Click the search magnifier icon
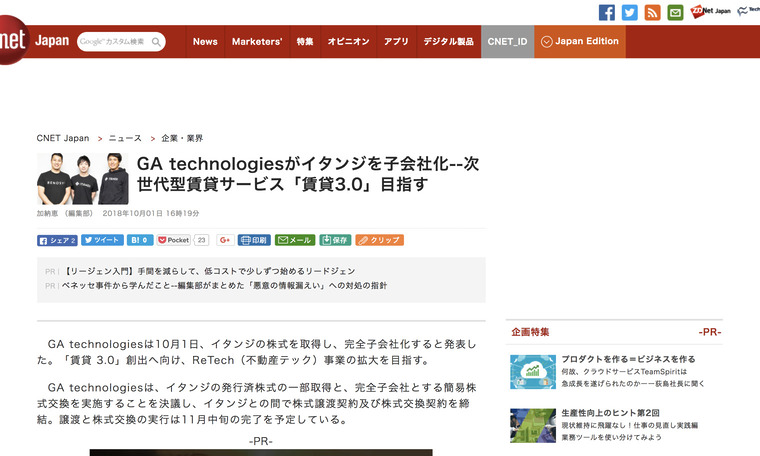The width and height of the screenshot is (760, 456). click(156, 42)
